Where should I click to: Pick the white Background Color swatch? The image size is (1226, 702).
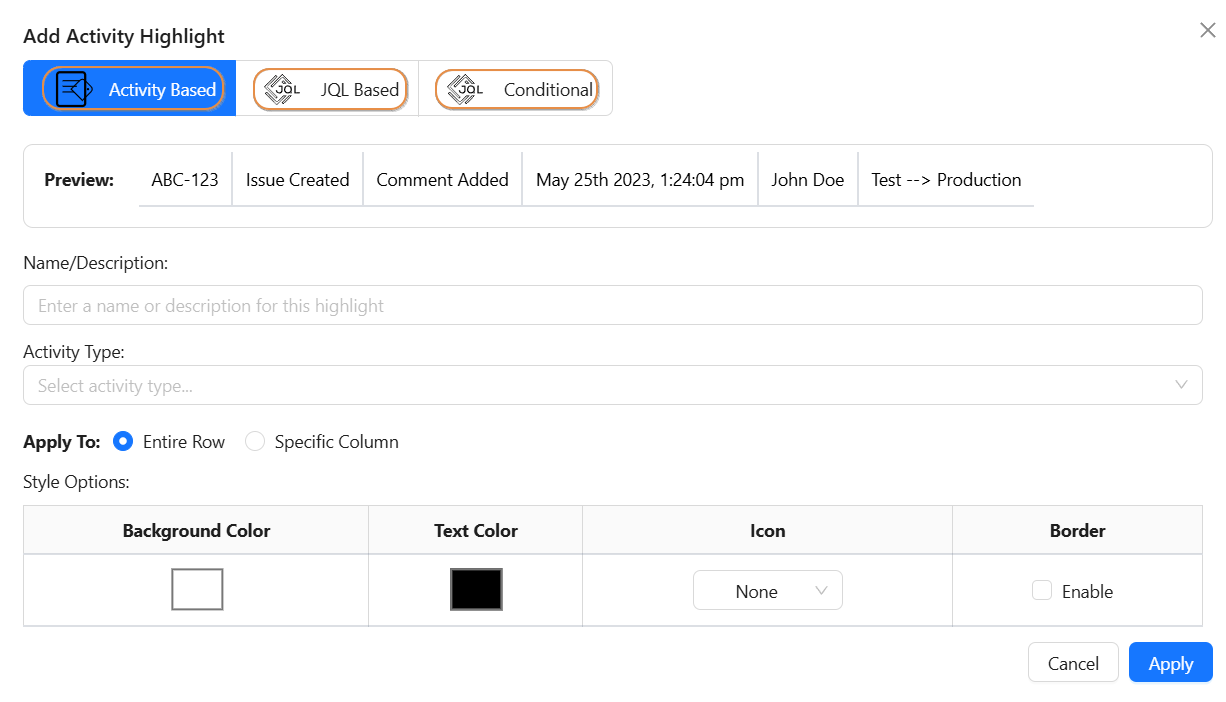(197, 589)
